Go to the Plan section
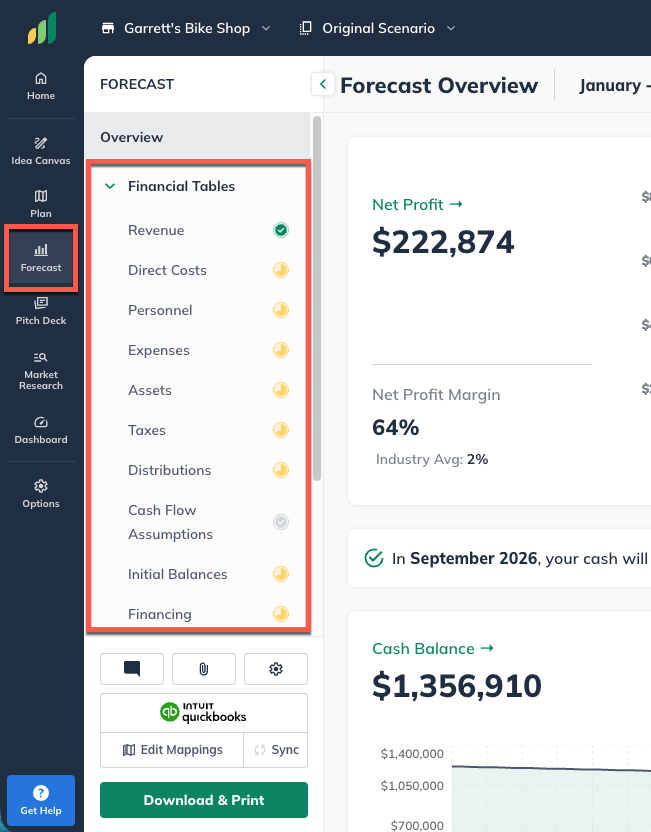651x832 pixels. (x=41, y=204)
